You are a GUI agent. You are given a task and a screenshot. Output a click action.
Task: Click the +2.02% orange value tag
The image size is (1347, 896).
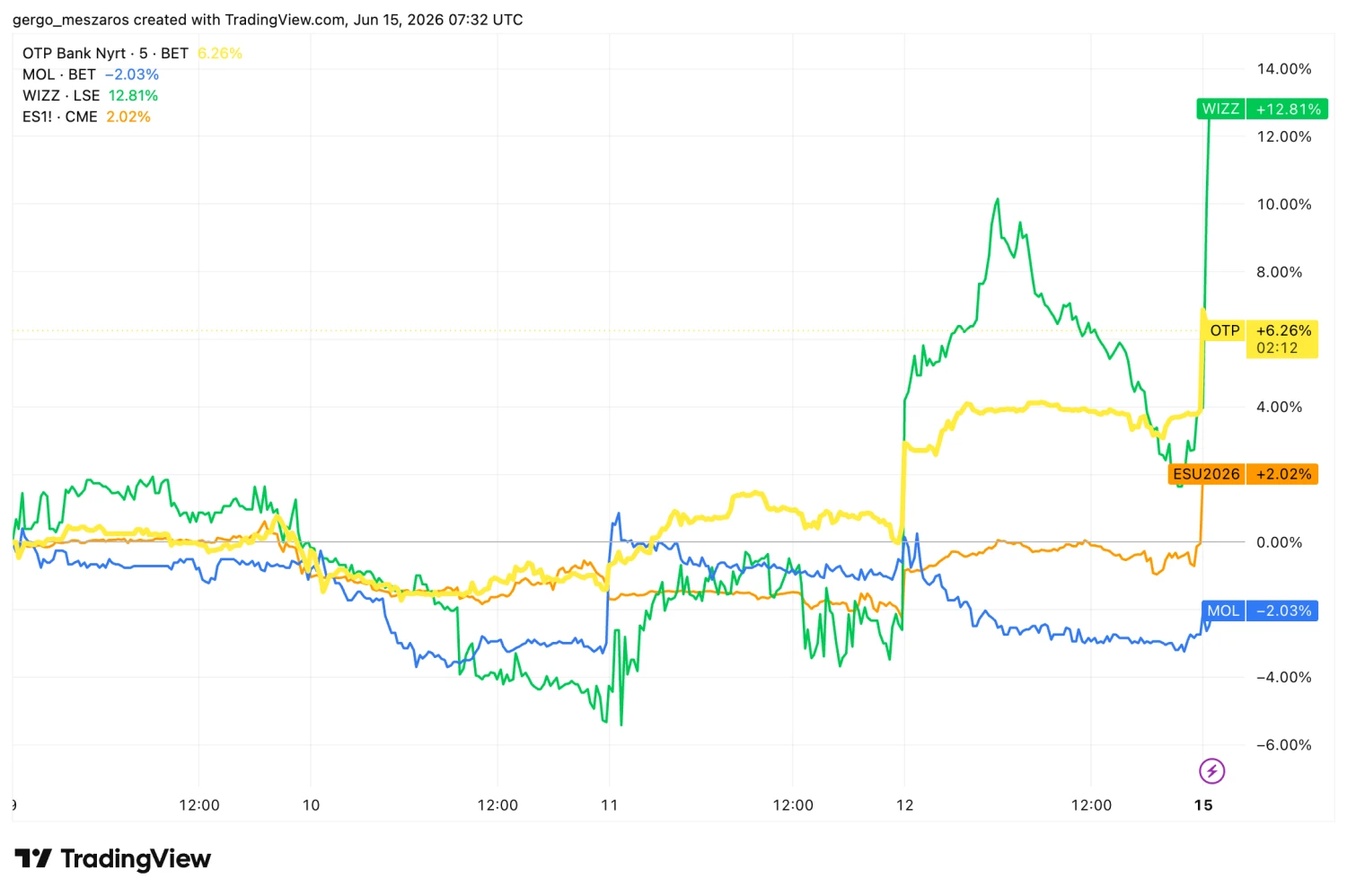click(1282, 474)
